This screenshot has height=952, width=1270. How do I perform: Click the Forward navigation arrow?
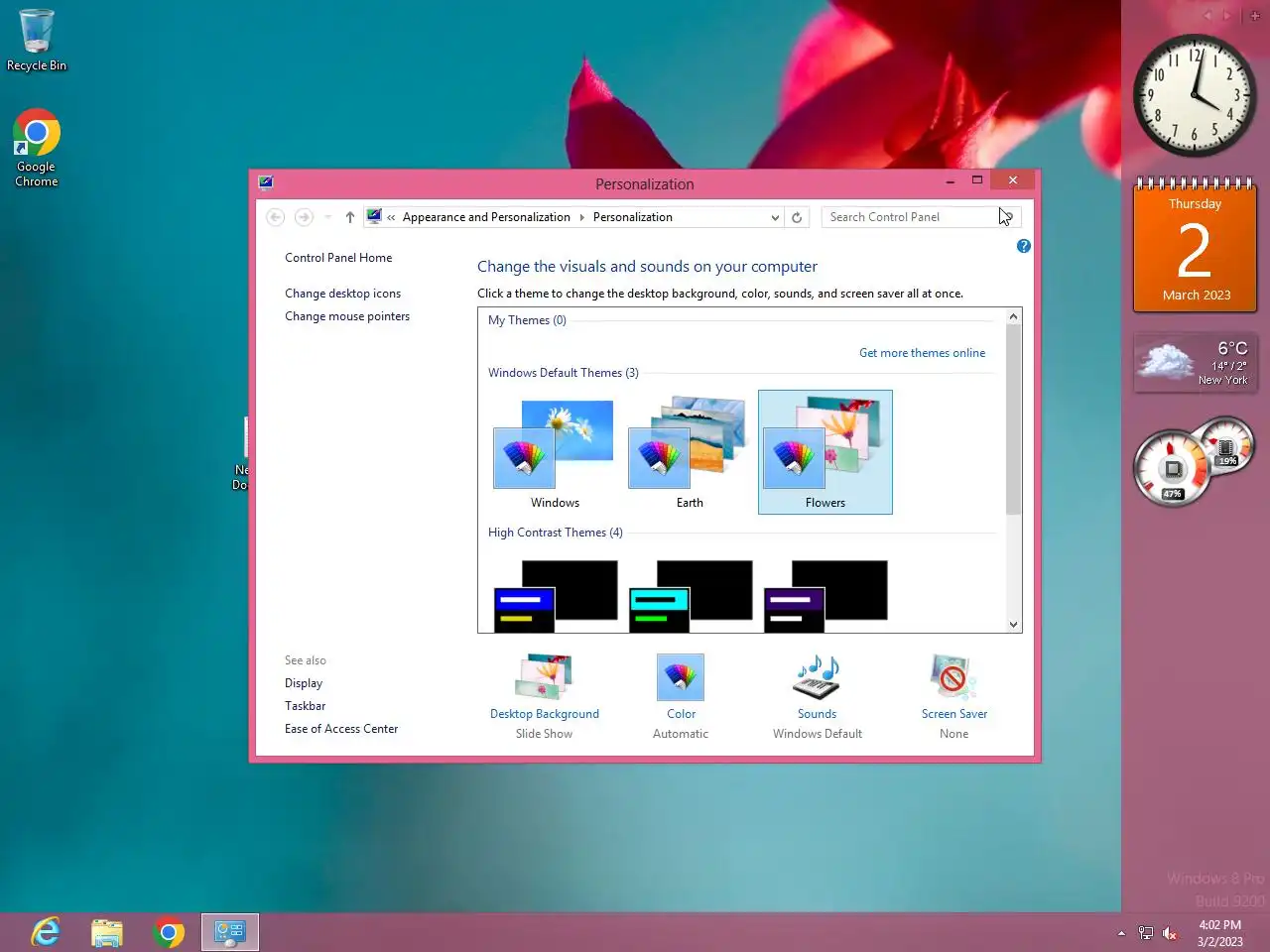305,217
